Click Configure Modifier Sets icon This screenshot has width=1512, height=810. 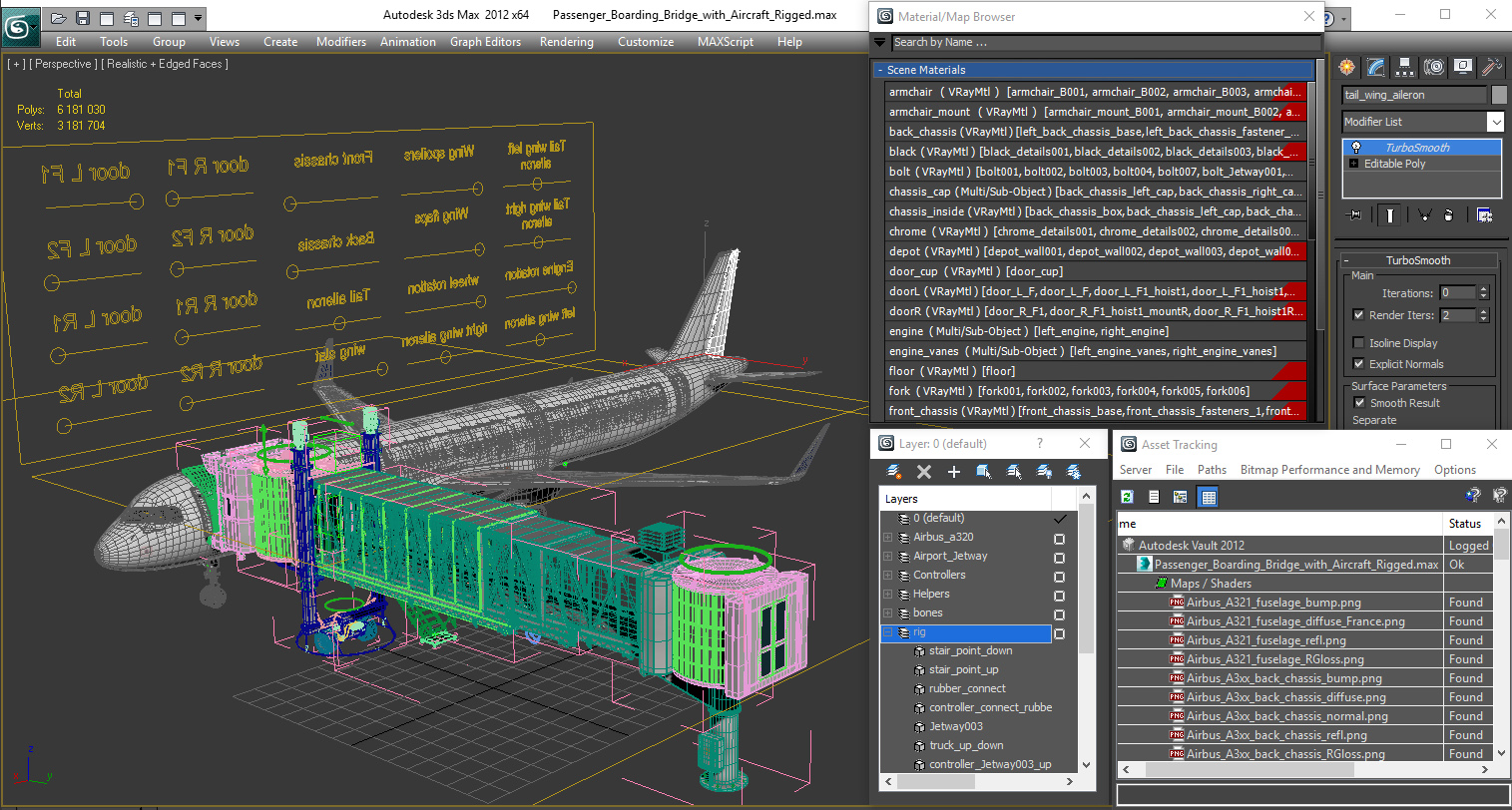click(1484, 214)
